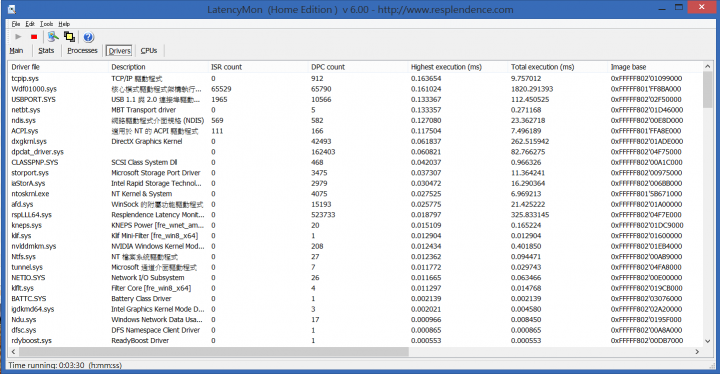The width and height of the screenshot is (720, 374).
Task: Switch to the Main tab
Action: tap(16, 51)
